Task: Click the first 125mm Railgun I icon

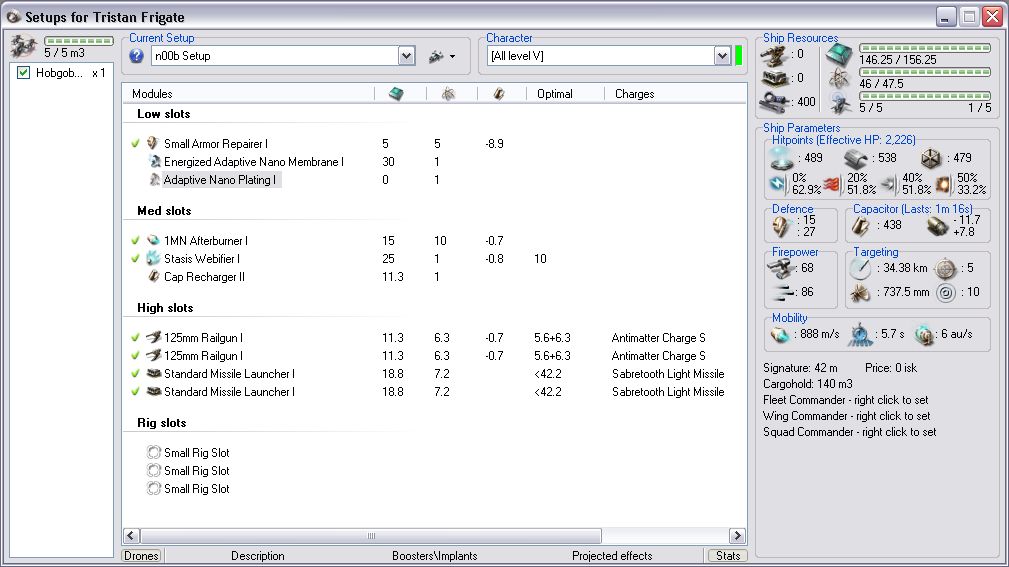Action: tap(153, 337)
